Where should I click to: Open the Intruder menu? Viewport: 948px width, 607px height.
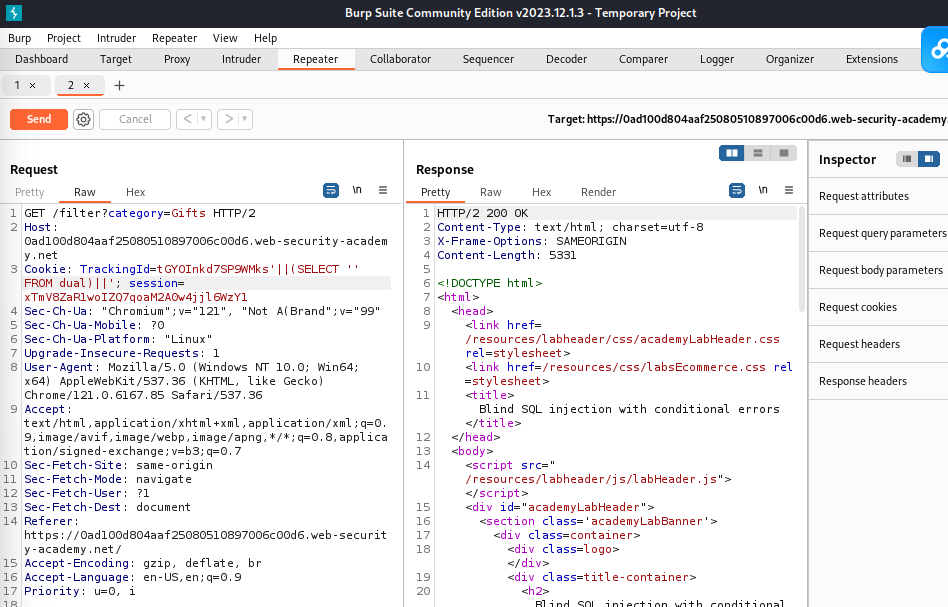tap(116, 38)
